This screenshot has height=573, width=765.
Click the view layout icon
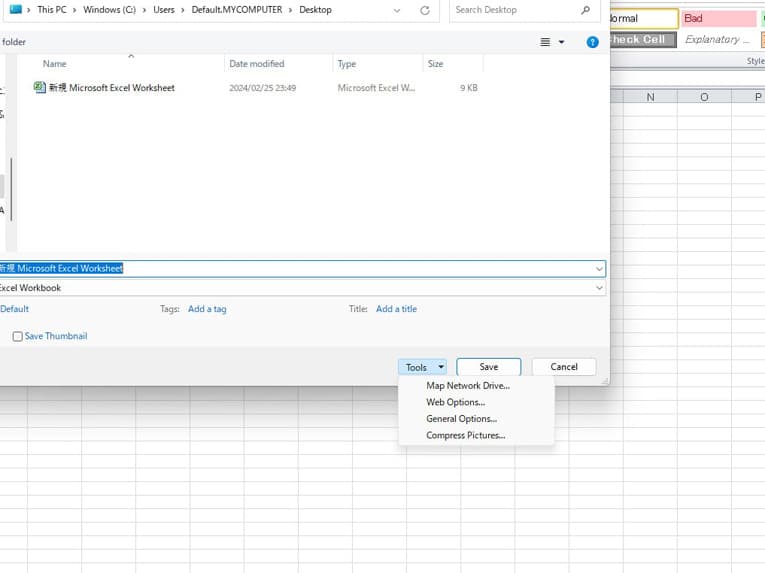pyautogui.click(x=545, y=42)
